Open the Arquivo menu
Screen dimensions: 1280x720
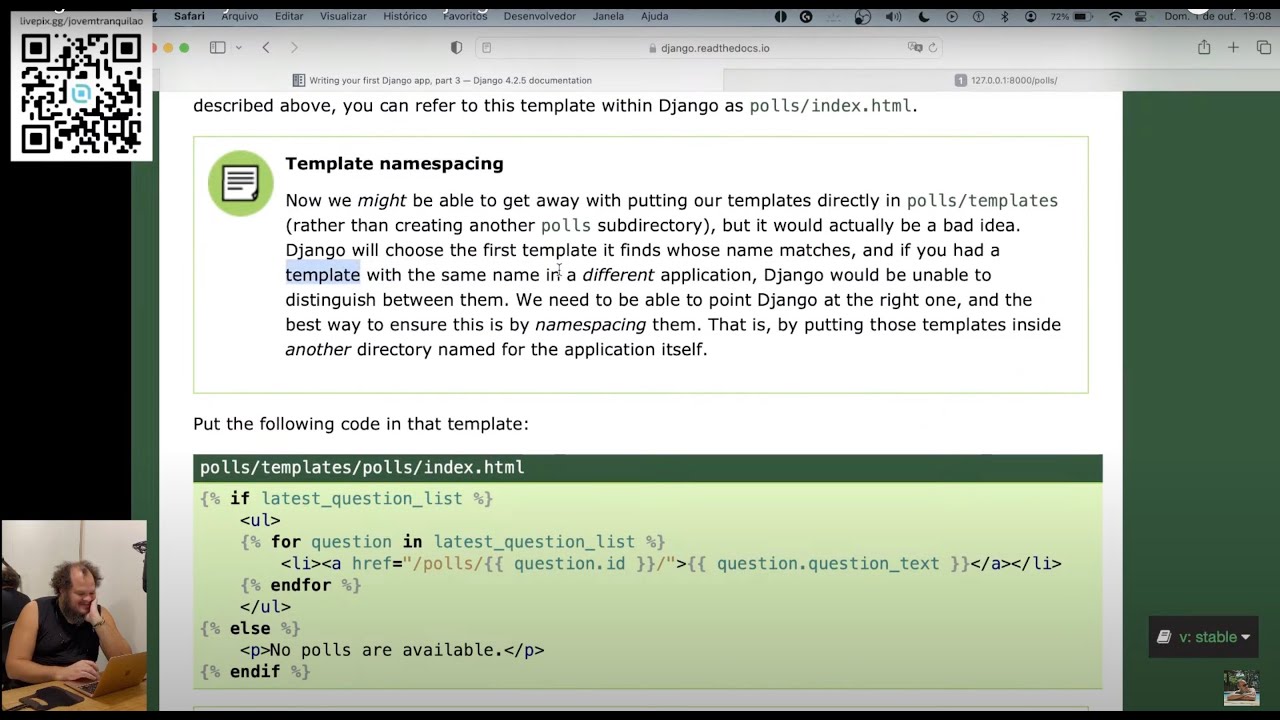point(239,16)
